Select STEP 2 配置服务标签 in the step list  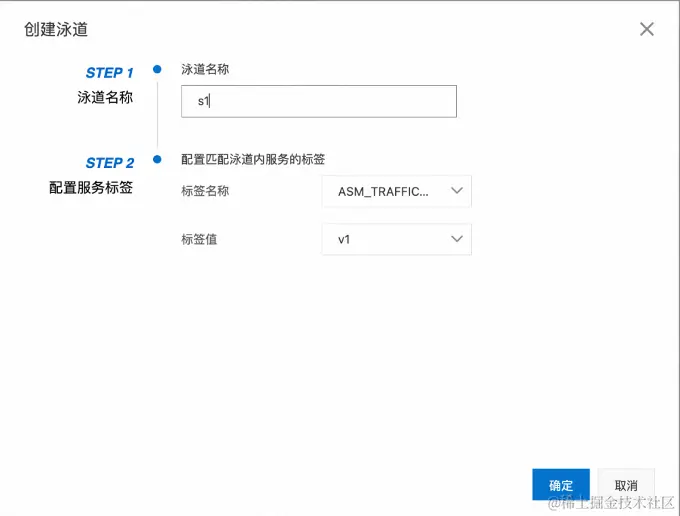pos(92,175)
